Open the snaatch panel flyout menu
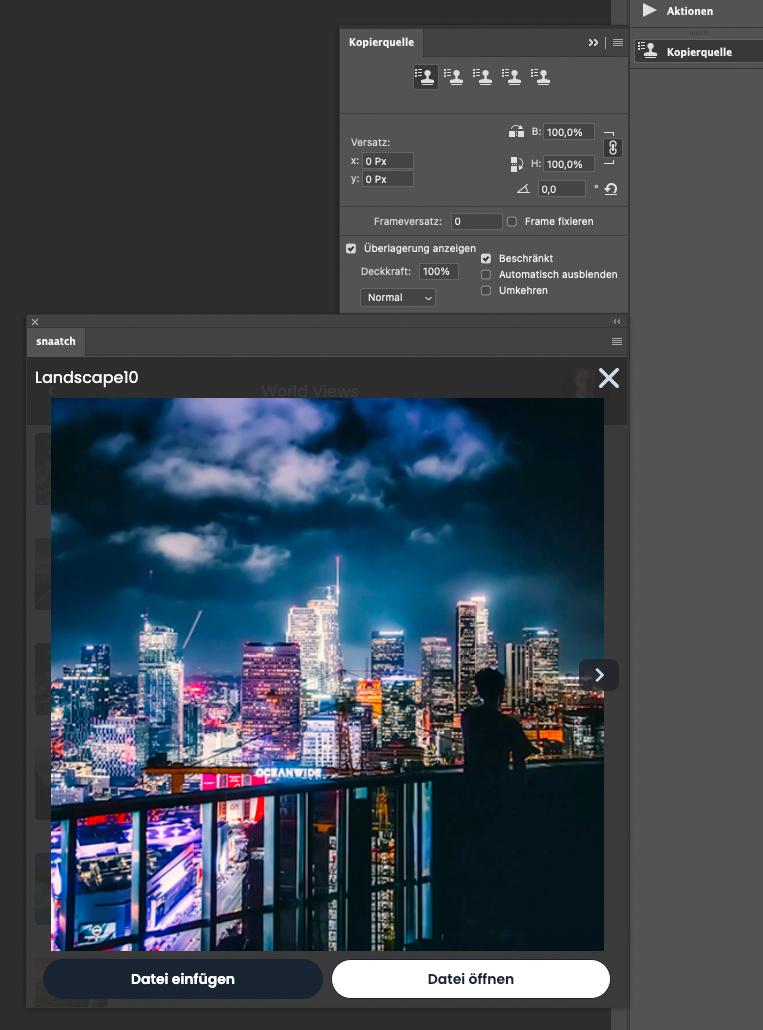 [x=617, y=341]
